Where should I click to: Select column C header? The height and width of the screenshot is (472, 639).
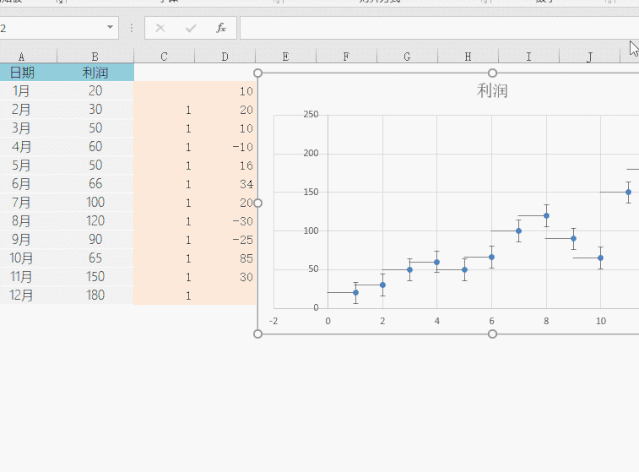coord(164,56)
